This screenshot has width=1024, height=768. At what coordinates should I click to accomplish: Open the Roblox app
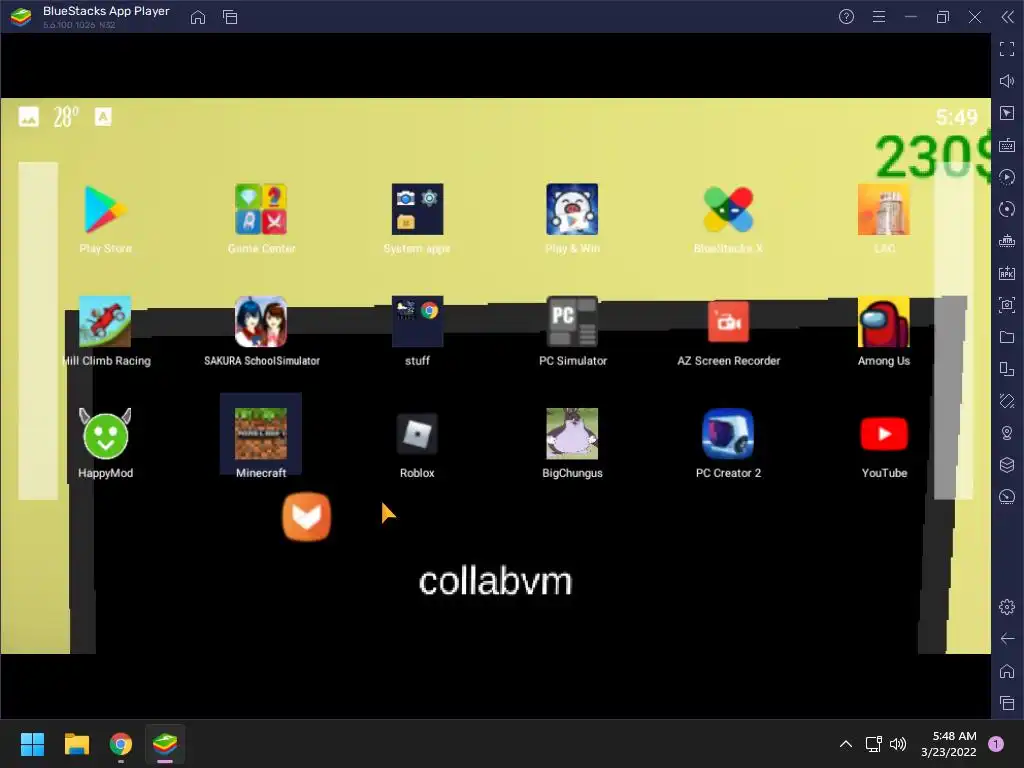point(417,434)
